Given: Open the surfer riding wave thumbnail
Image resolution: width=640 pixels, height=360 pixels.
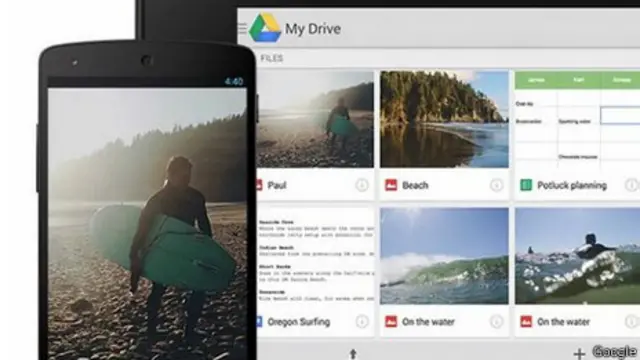Looking at the screenshot, I should (x=577, y=256).
